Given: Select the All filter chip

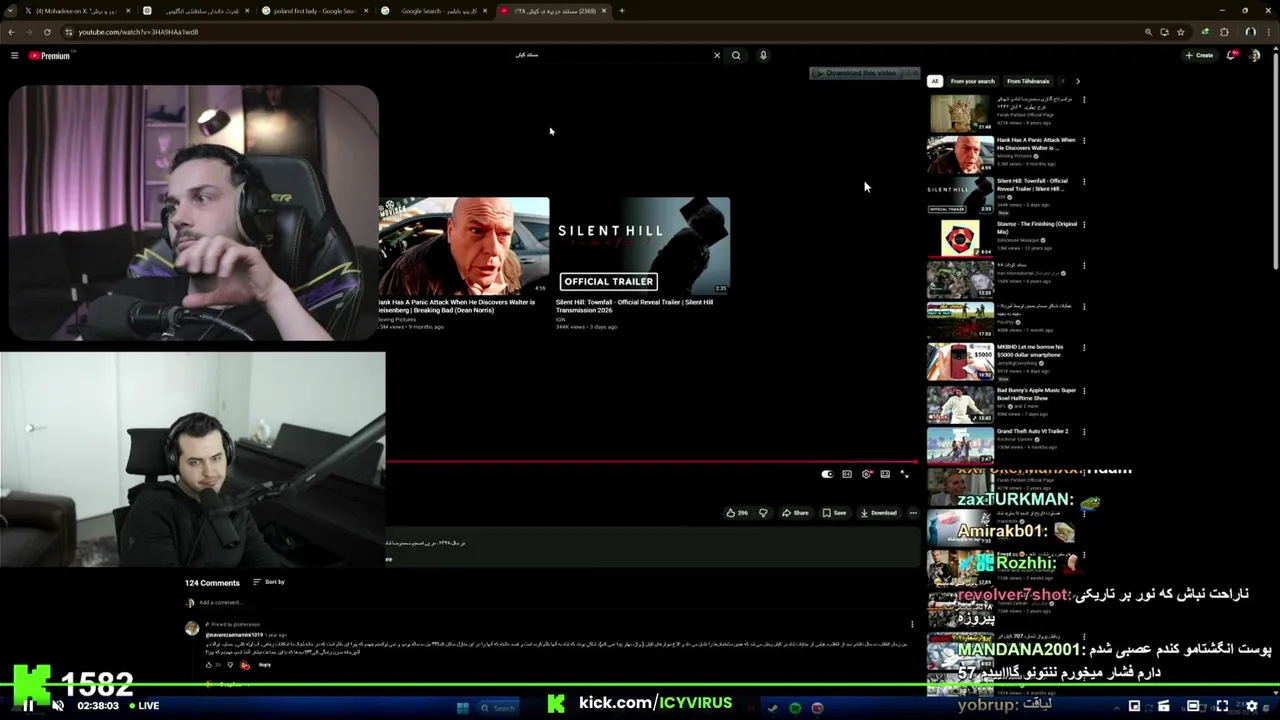Looking at the screenshot, I should [934, 81].
